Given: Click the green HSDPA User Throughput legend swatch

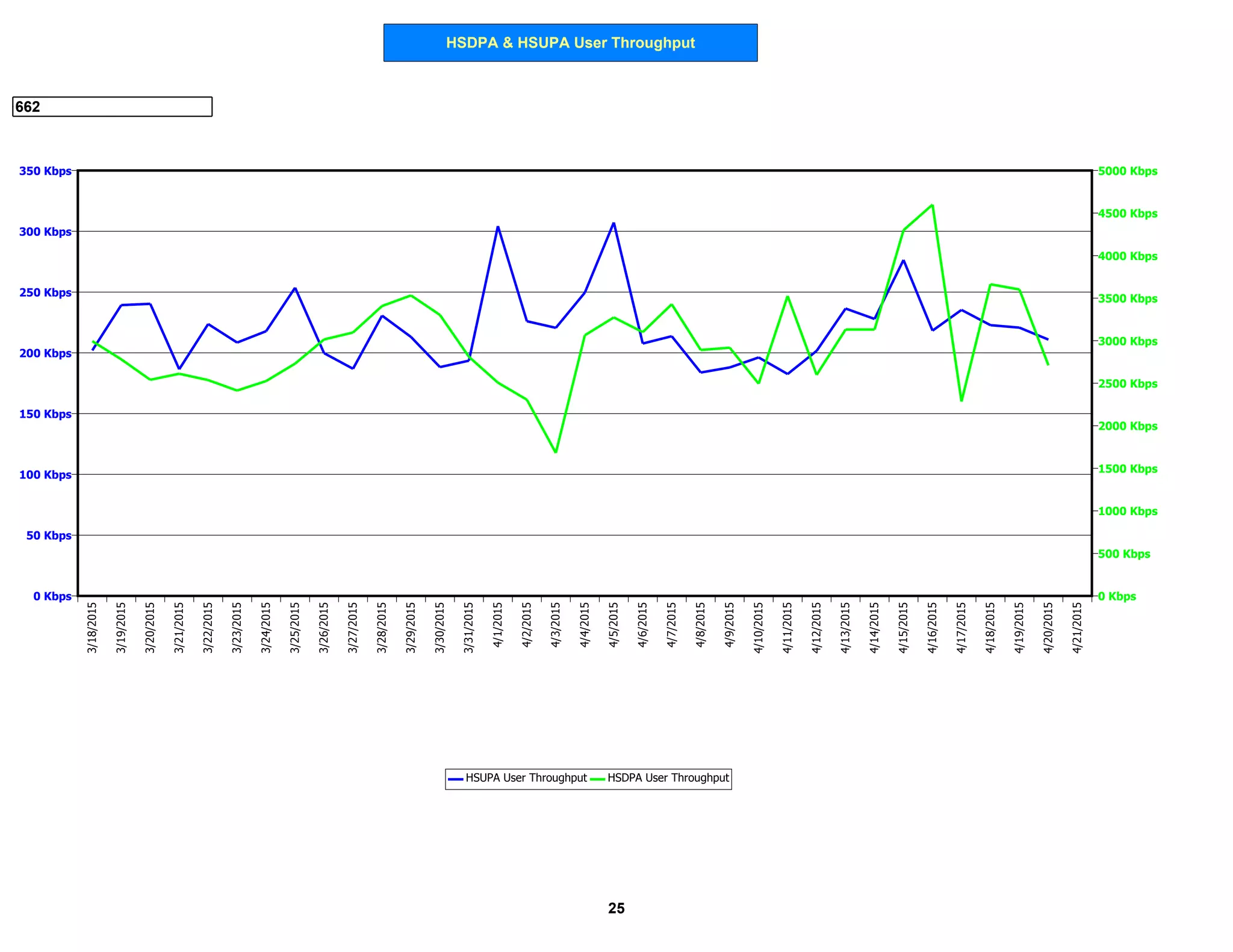Looking at the screenshot, I should pos(597,779).
